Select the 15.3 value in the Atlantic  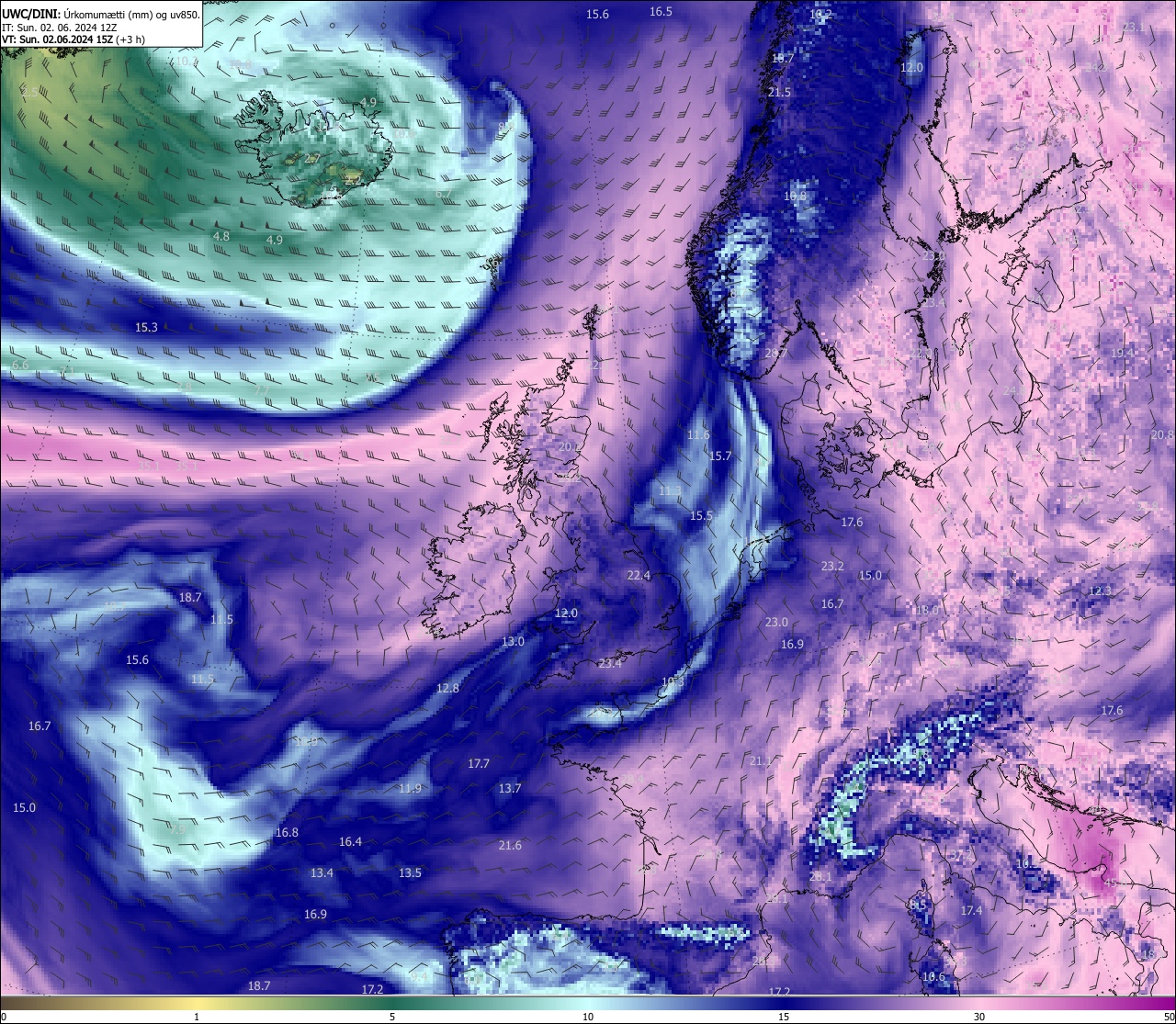tap(146, 328)
